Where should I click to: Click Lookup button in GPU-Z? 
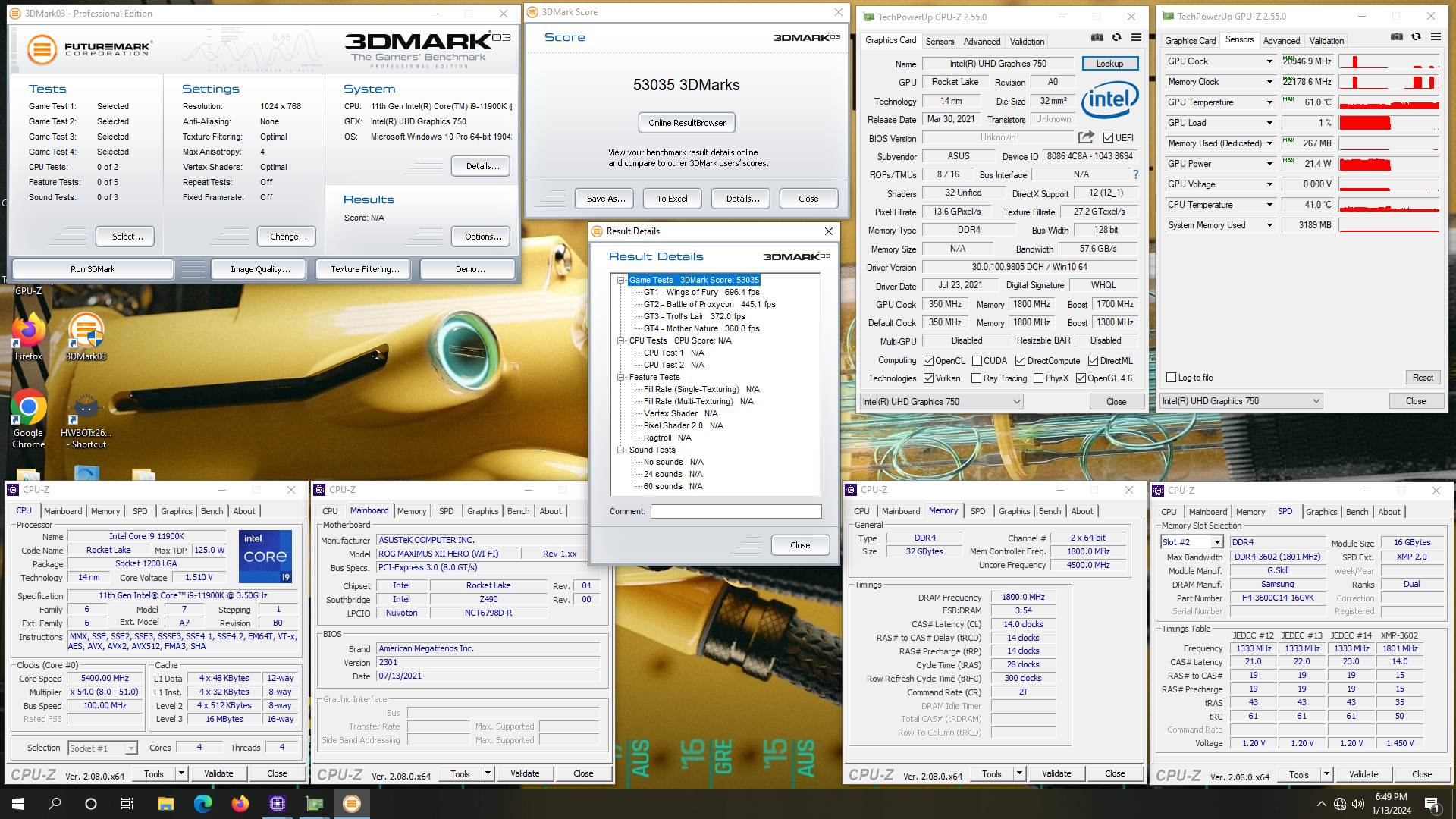[1109, 64]
